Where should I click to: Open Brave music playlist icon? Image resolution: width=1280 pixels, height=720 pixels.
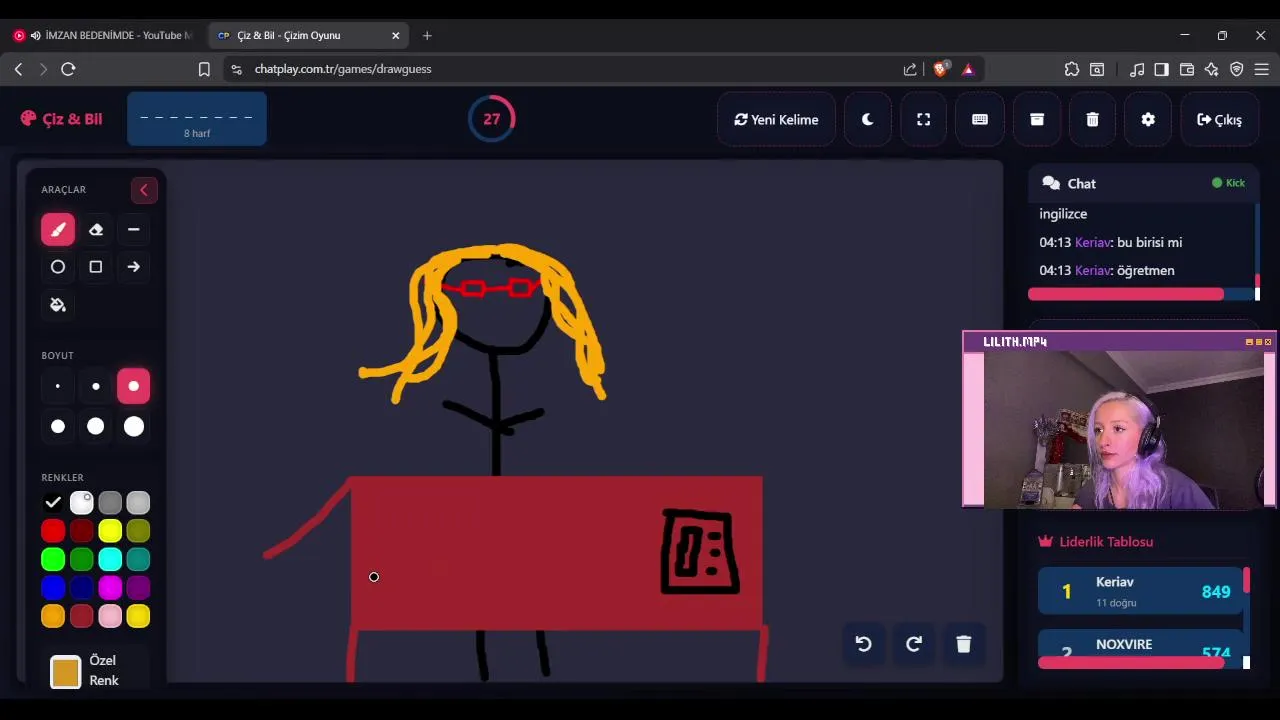tap(1137, 69)
